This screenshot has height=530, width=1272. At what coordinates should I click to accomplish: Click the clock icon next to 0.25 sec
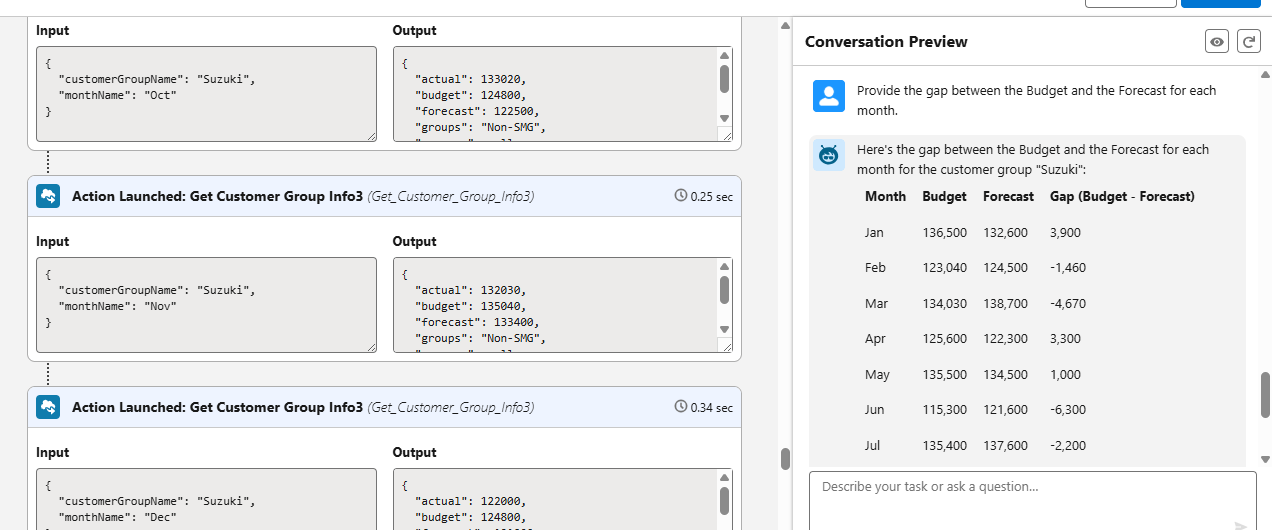[x=681, y=196]
